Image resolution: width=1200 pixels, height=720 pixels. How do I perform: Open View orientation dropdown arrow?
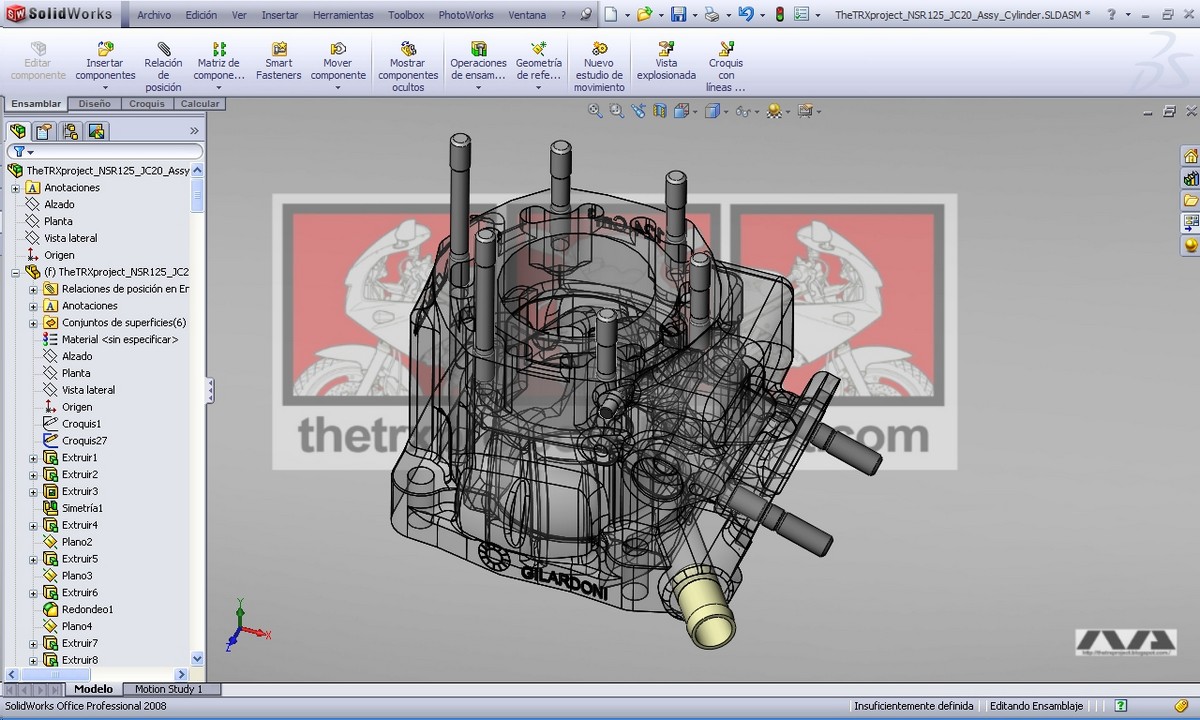click(x=695, y=112)
